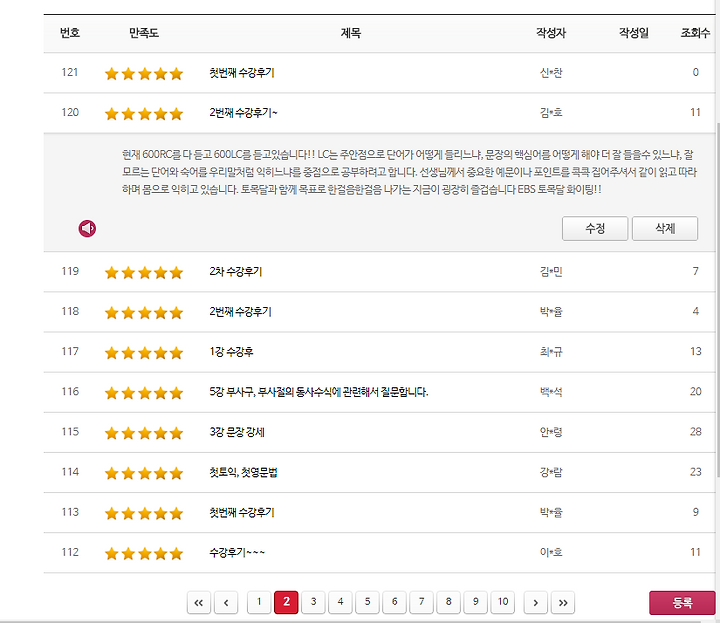The image size is (720, 623).
Task: Go to previous page with single-left arrow
Action: click(226, 602)
